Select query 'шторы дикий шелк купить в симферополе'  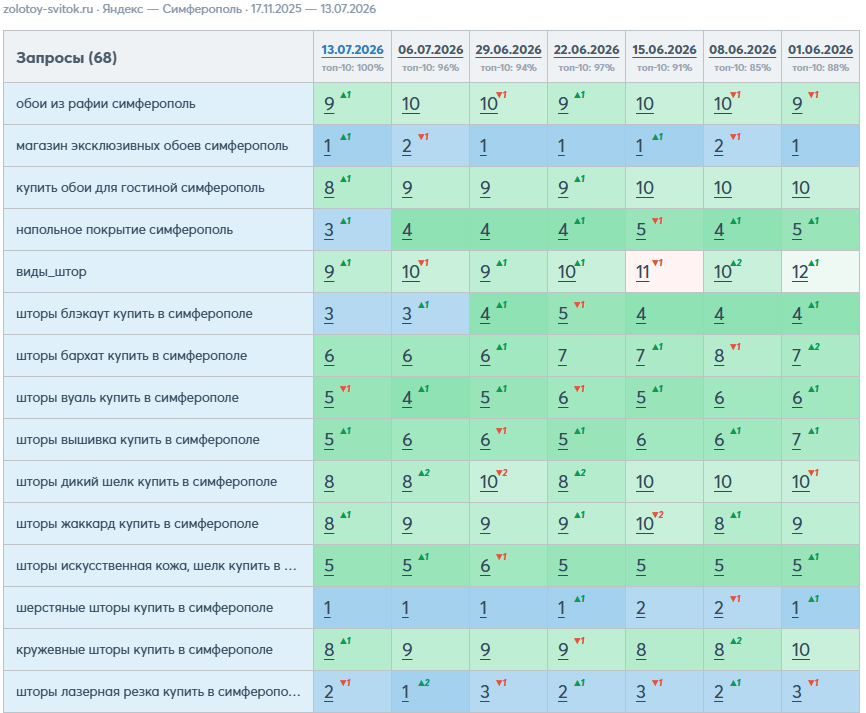146,482
